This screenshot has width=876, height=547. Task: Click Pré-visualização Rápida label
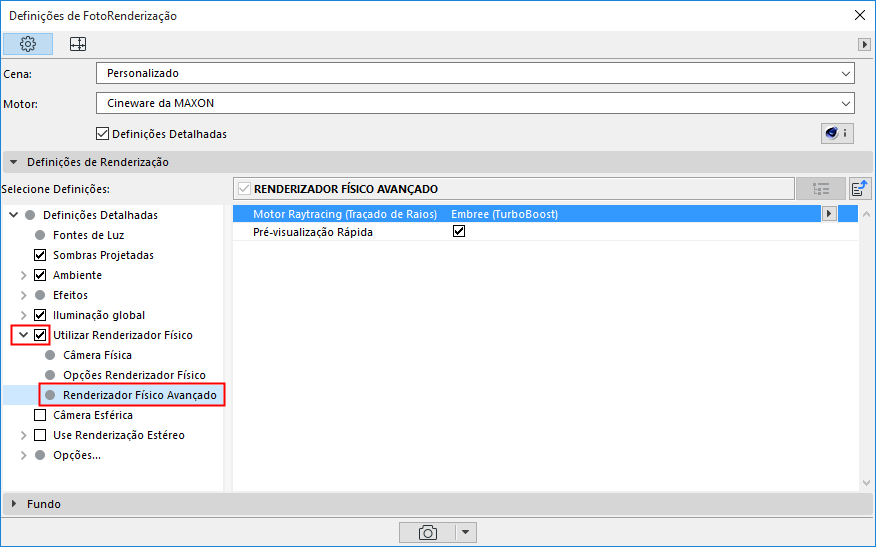pyautogui.click(x=313, y=232)
